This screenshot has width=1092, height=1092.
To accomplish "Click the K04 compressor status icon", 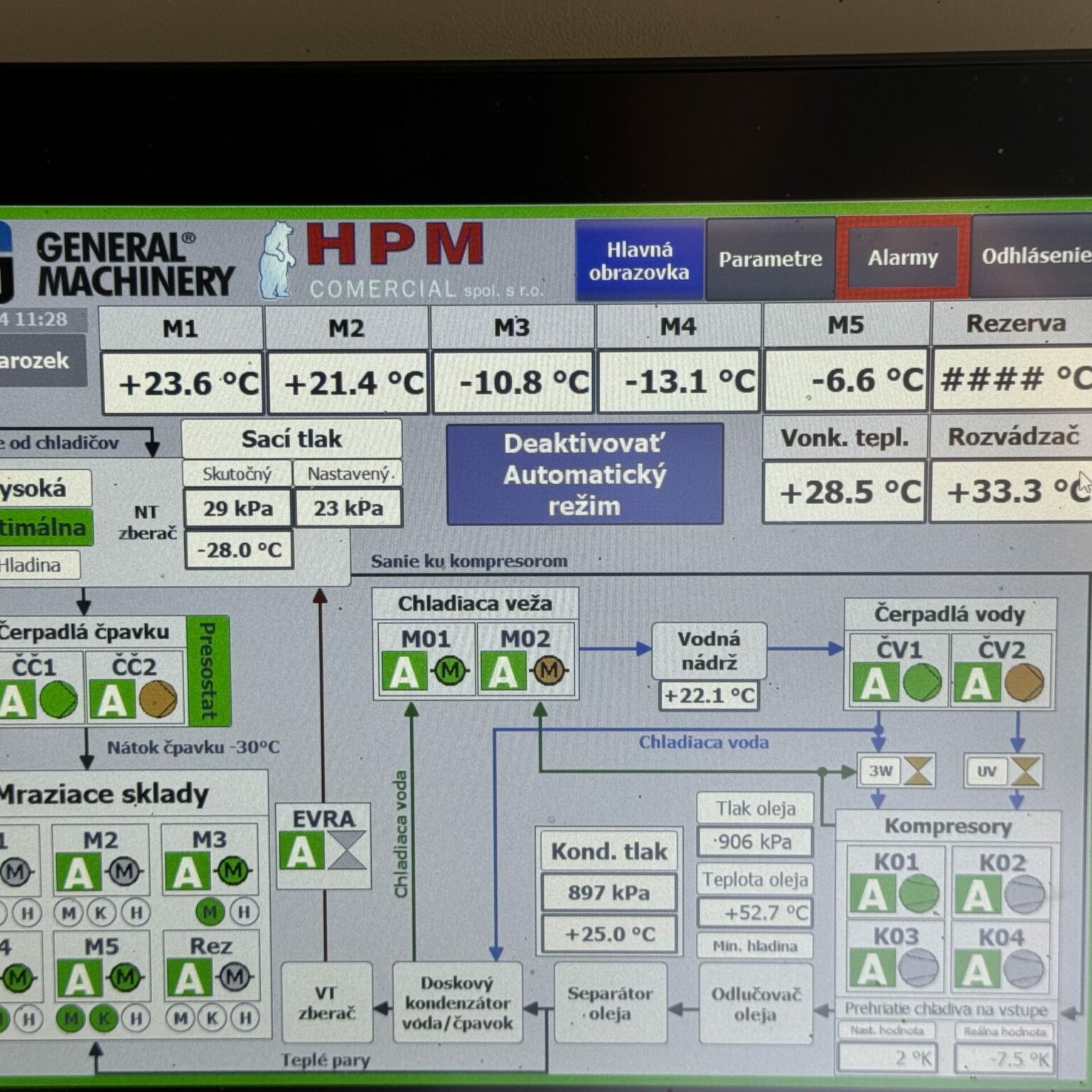I will pos(1024,968).
